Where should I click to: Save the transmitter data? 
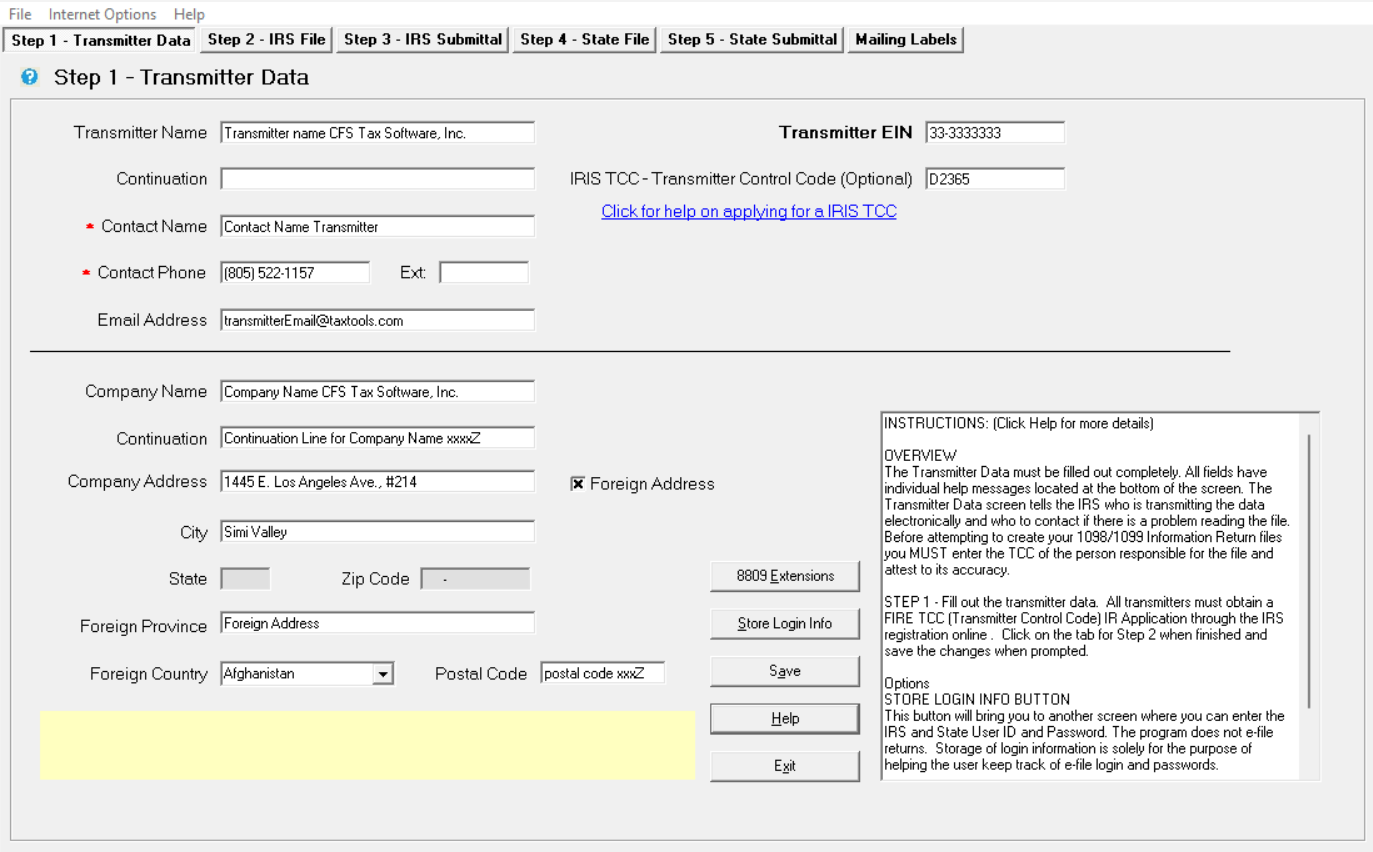click(x=785, y=671)
